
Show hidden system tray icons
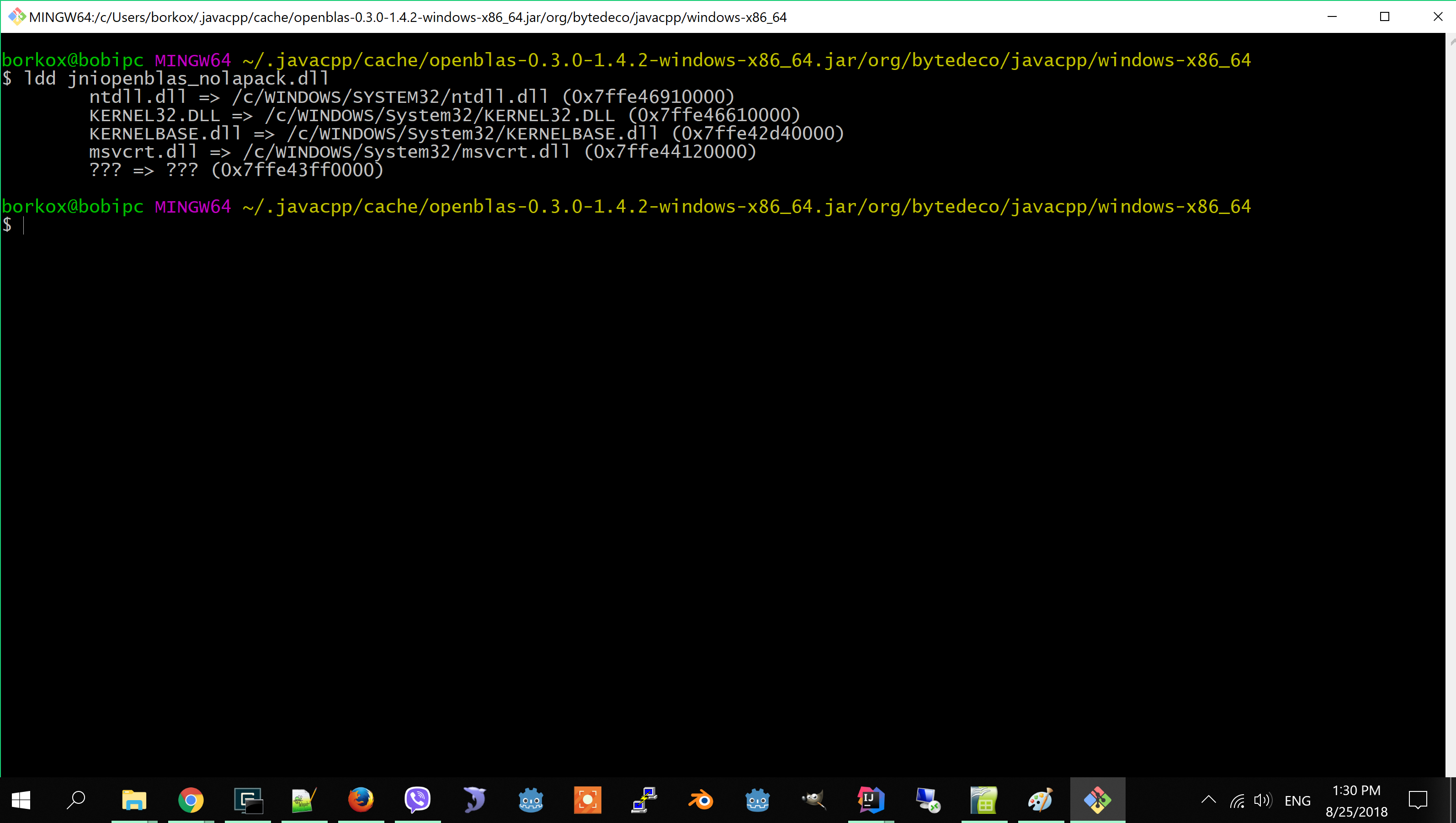1208,800
